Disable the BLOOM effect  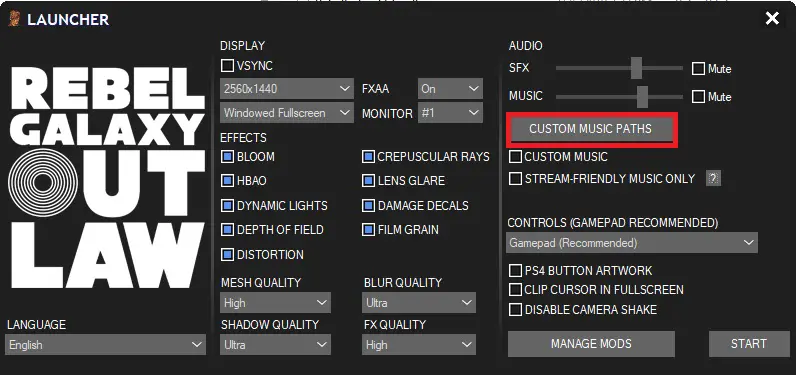pos(227,157)
